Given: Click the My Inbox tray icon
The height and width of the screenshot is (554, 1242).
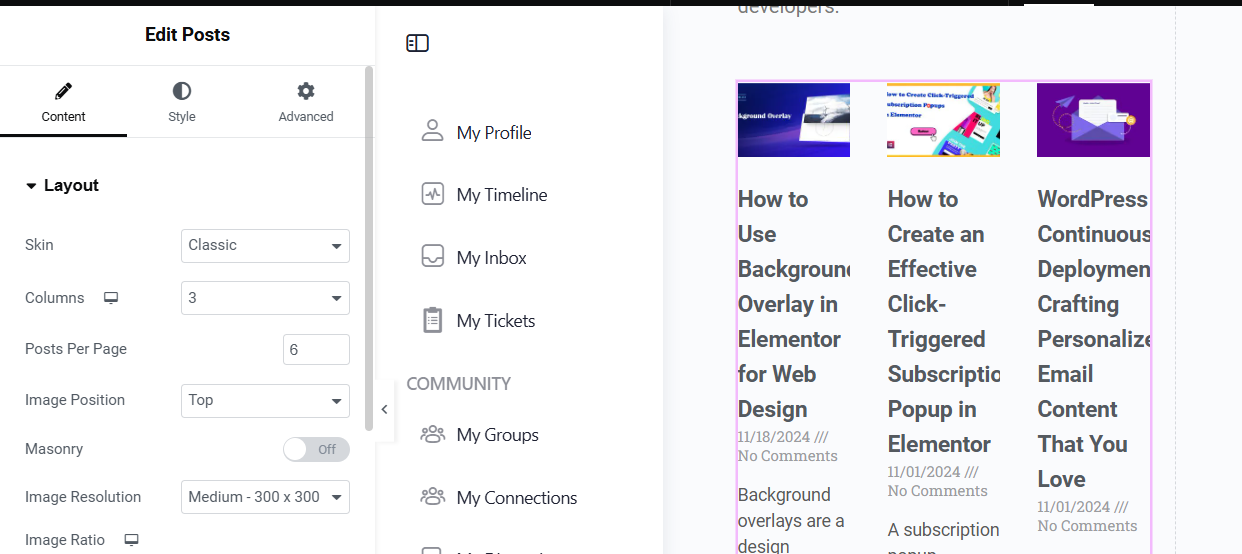Looking at the screenshot, I should pyautogui.click(x=432, y=257).
